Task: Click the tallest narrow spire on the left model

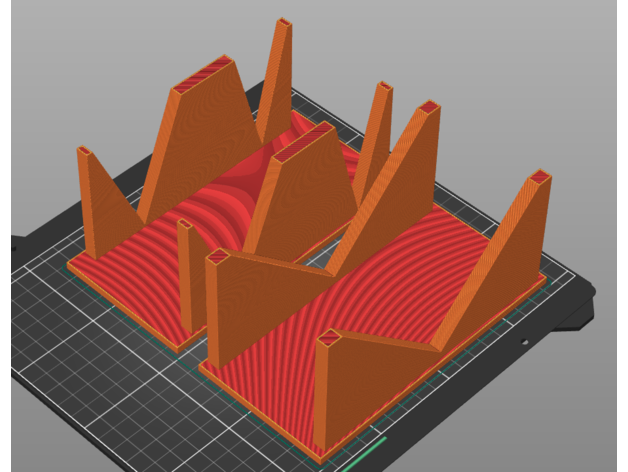Action: 277,80
